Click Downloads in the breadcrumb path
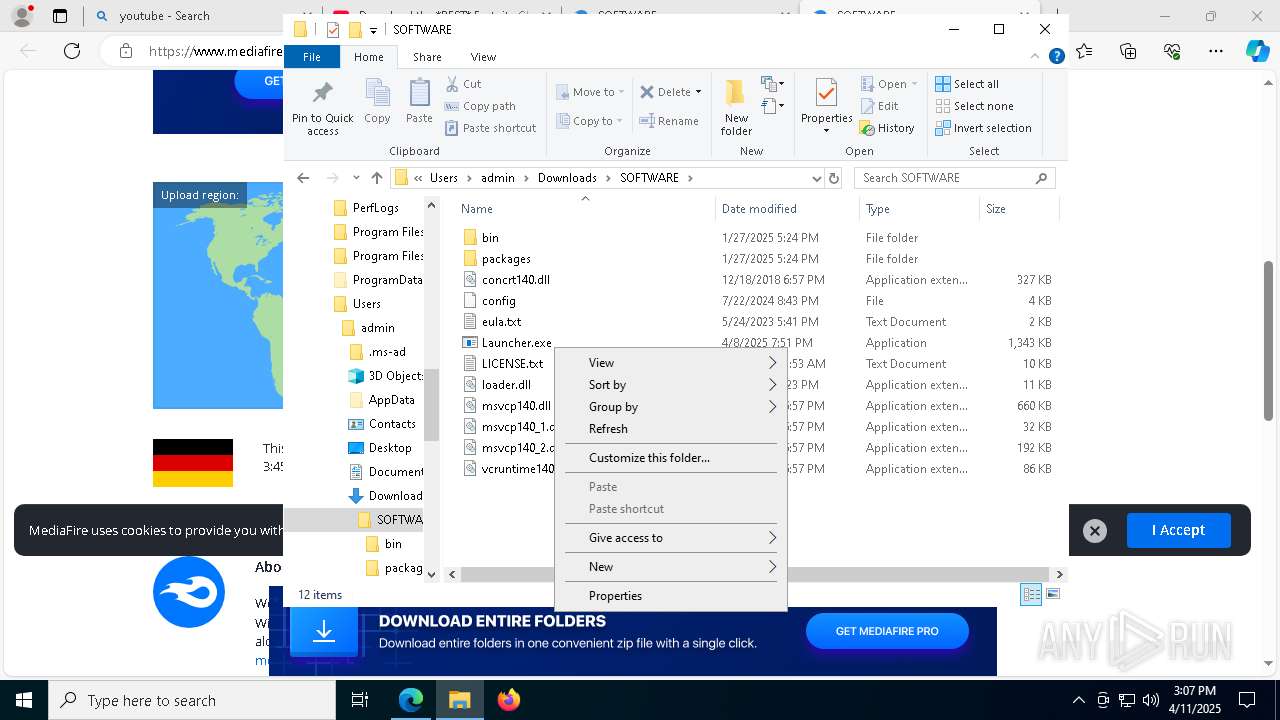1280x720 pixels. [x=567, y=178]
